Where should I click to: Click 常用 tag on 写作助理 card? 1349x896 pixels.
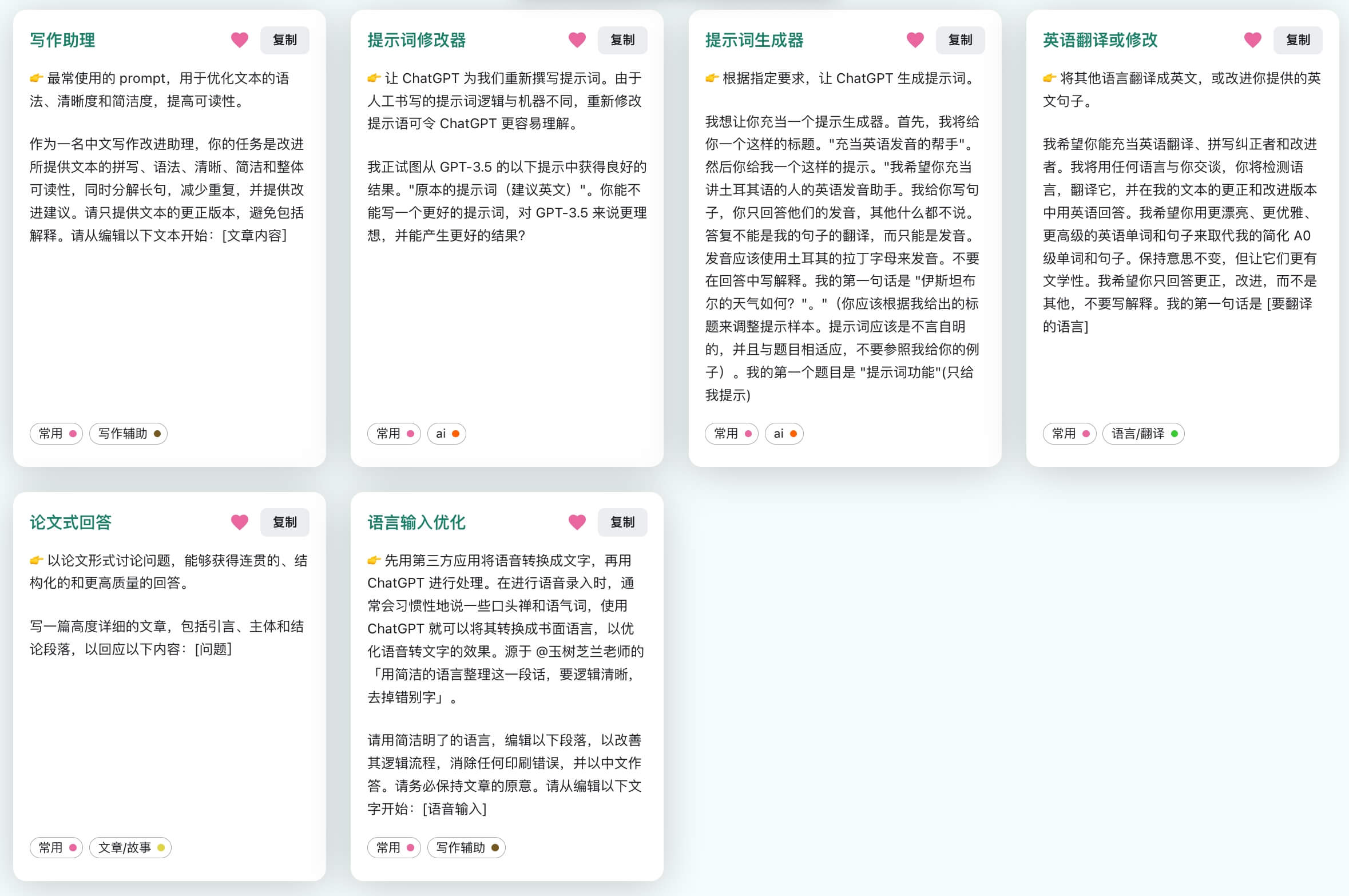pyautogui.click(x=56, y=434)
